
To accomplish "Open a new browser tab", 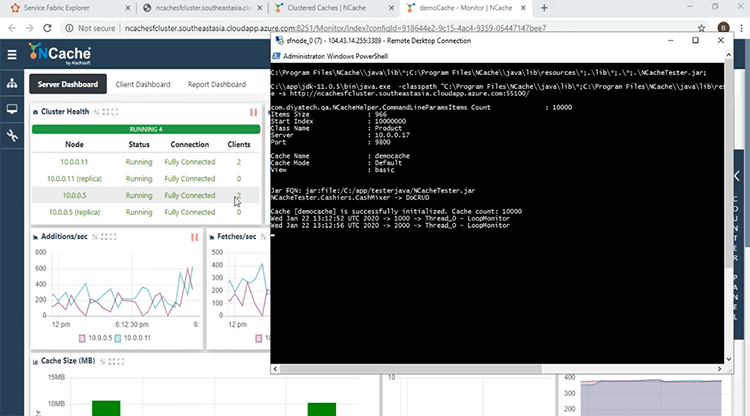I will pos(544,8).
